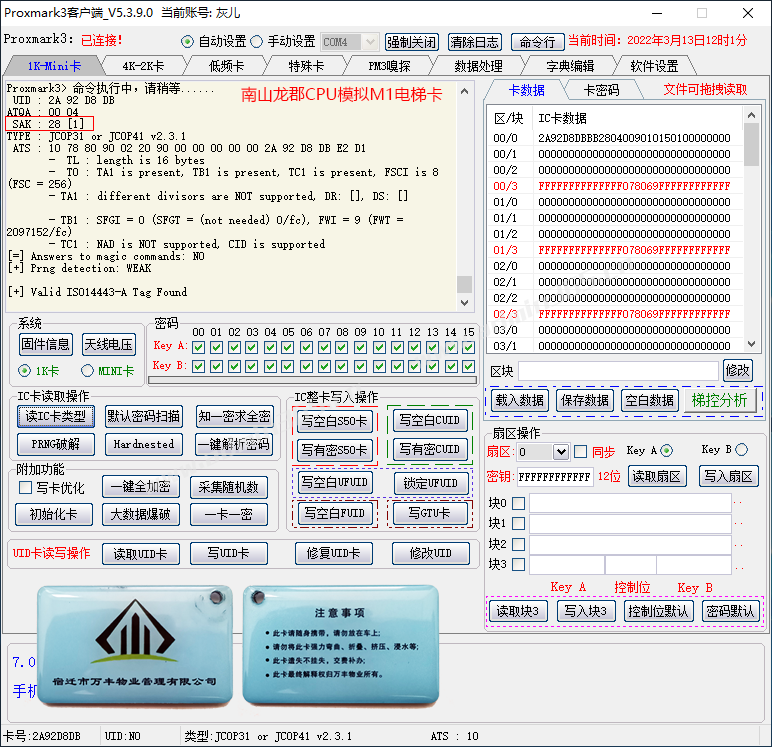Switch to the 4K-2K卡 tab
This screenshot has height=747, width=772.
pos(143,66)
